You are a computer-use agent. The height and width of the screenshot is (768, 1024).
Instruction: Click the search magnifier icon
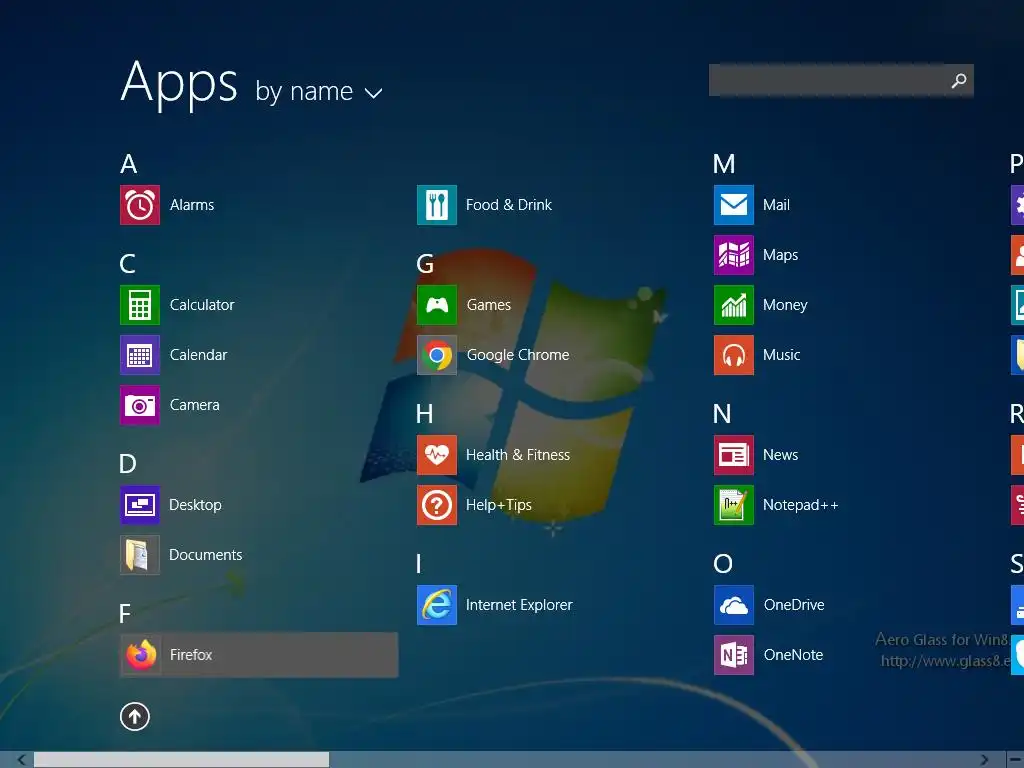959,80
